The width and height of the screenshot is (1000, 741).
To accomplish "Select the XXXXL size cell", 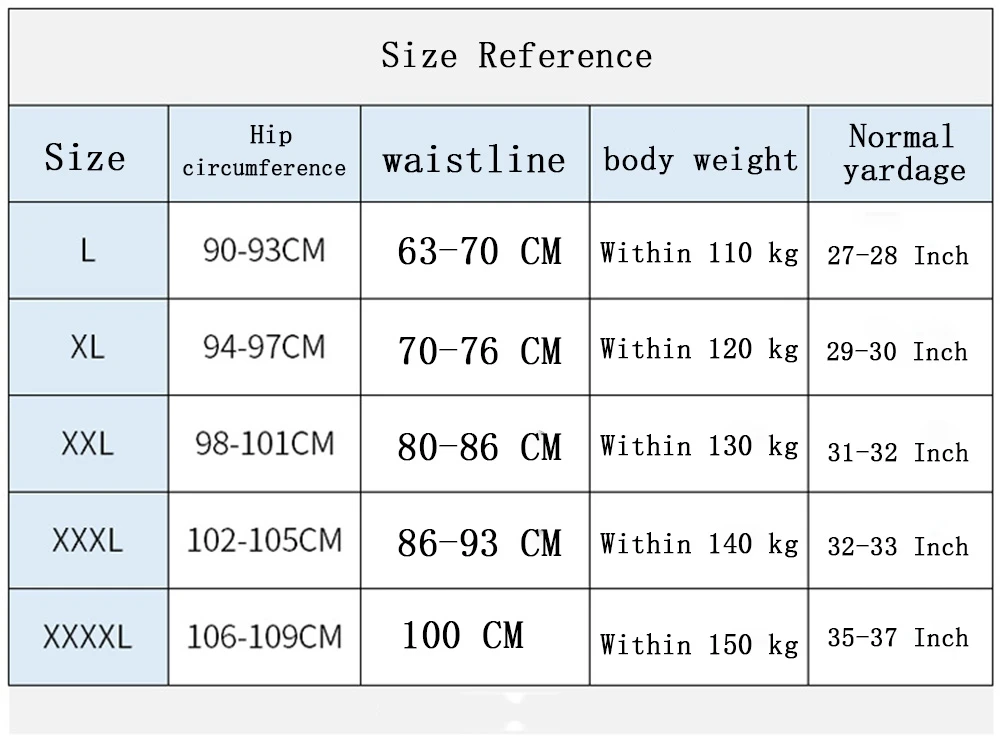I will 88,637.
